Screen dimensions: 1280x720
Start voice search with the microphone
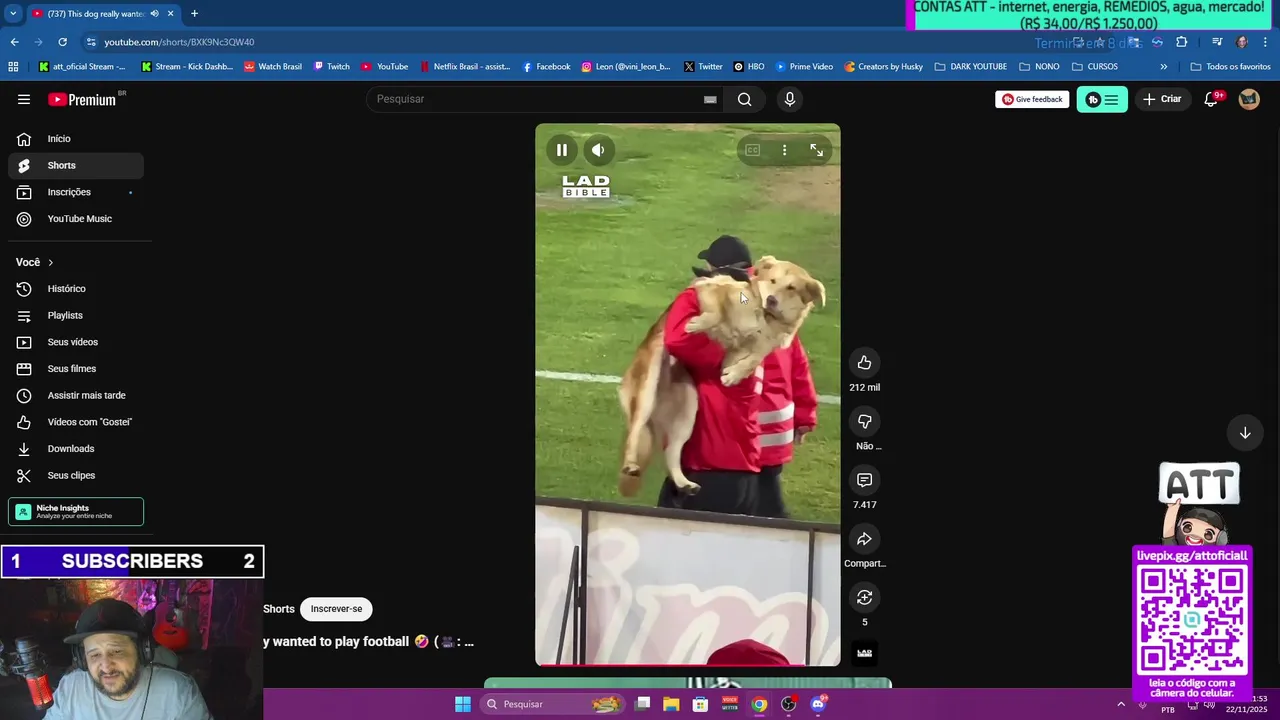790,99
